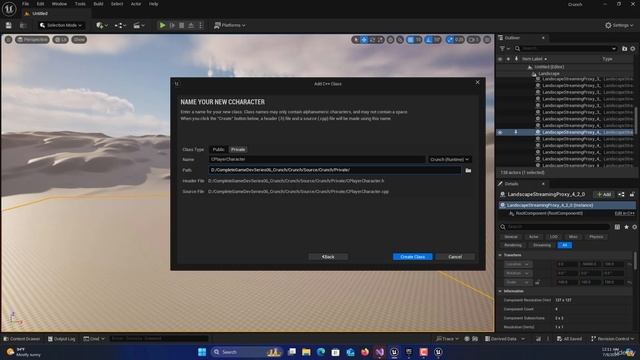This screenshot has width=640, height=360.
Task: Collapse the Transform section in Details
Action: (500, 255)
